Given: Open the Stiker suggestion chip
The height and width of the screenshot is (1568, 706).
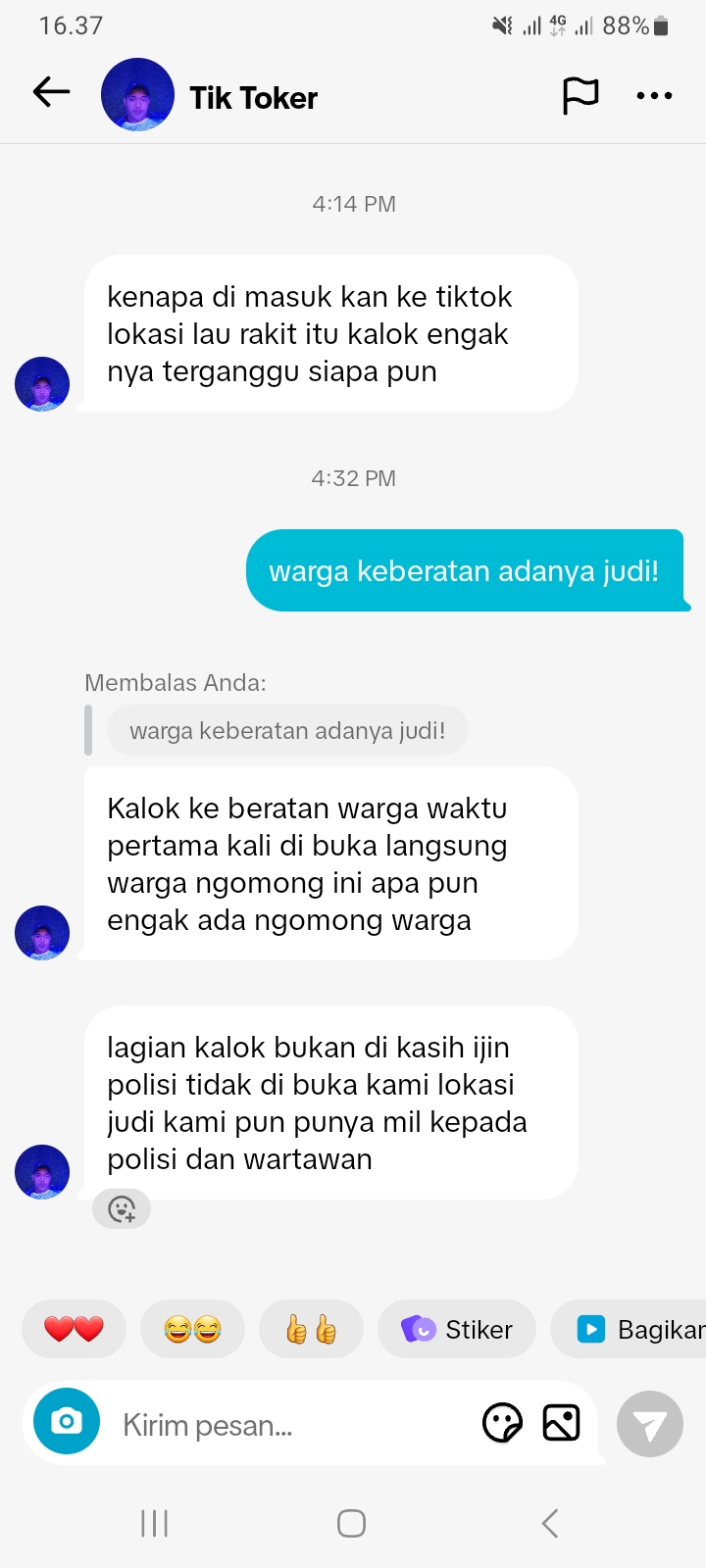Looking at the screenshot, I should click(457, 1329).
